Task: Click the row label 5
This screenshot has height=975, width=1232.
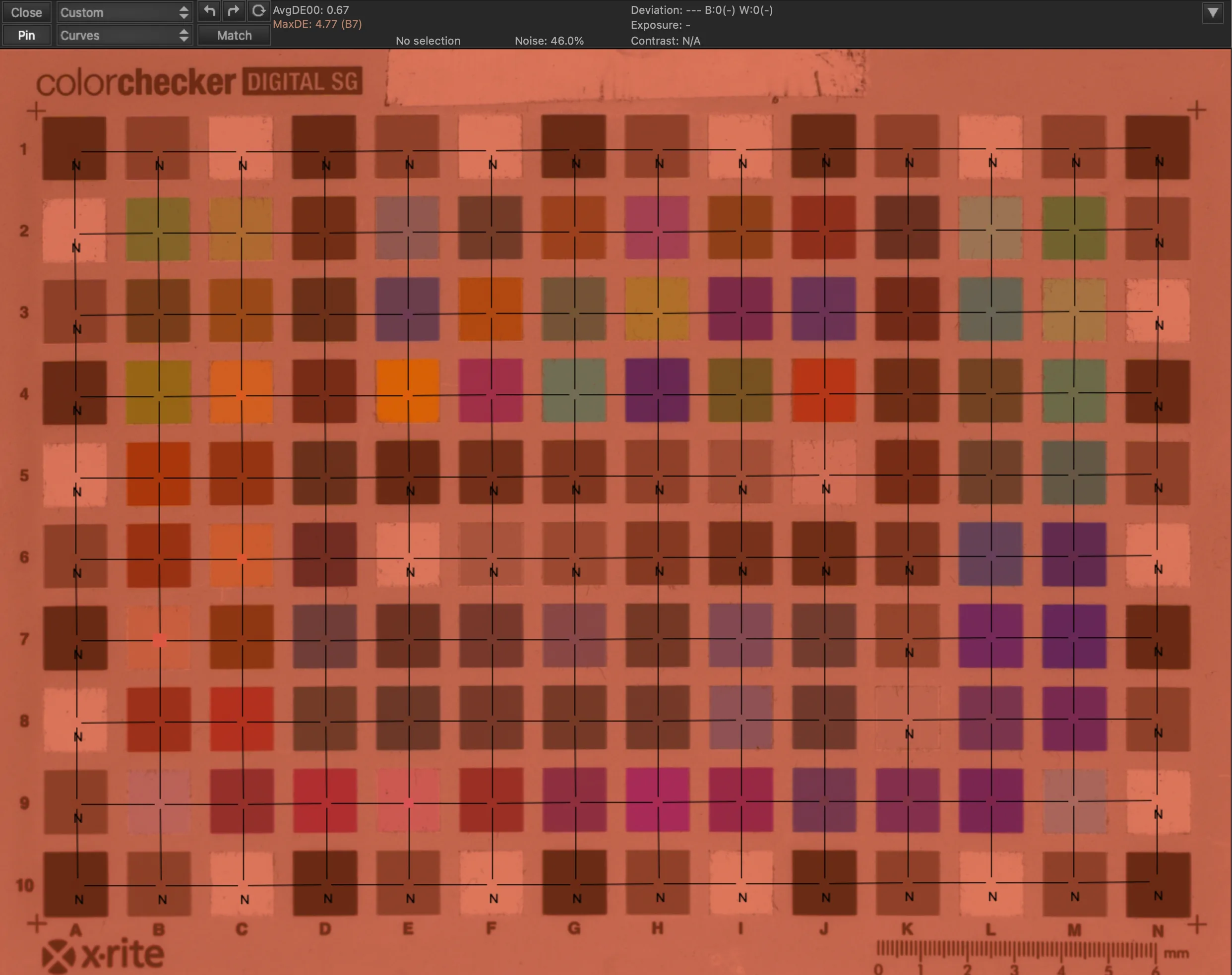Action: pyautogui.click(x=24, y=475)
